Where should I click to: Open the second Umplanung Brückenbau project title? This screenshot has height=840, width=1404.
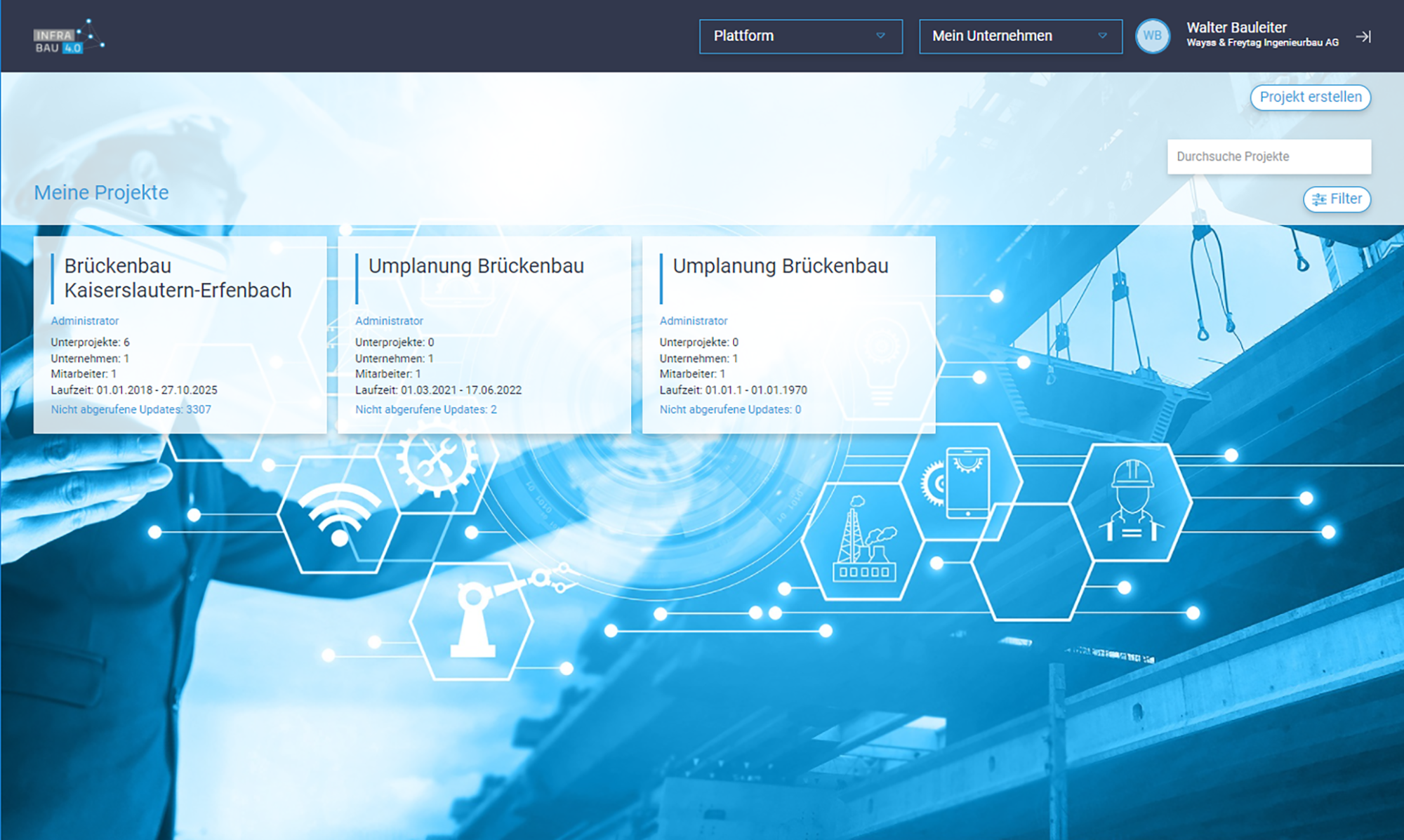coord(476,266)
